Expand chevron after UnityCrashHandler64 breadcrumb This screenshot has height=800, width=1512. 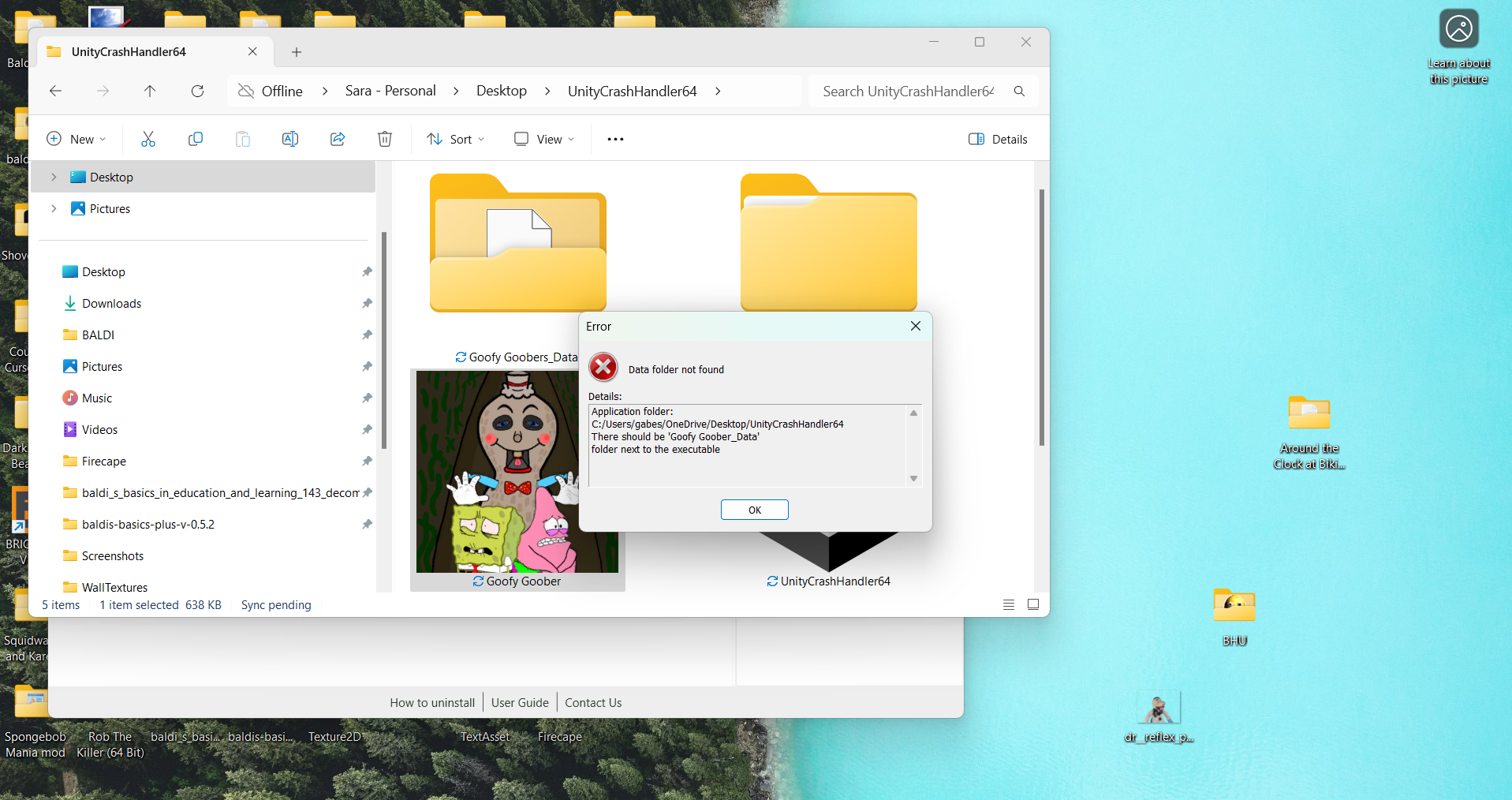pyautogui.click(x=718, y=91)
